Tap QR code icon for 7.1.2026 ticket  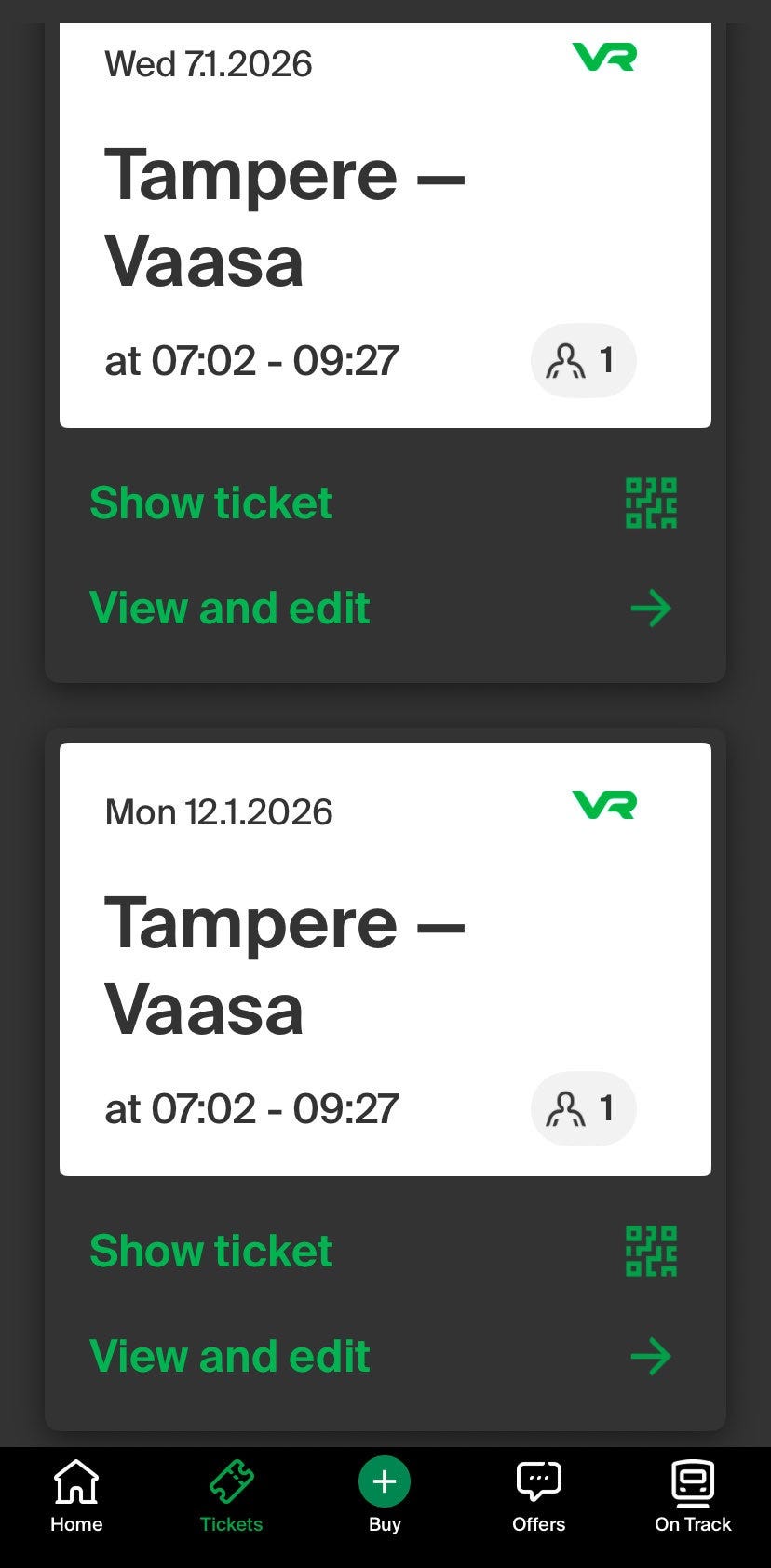(x=651, y=503)
